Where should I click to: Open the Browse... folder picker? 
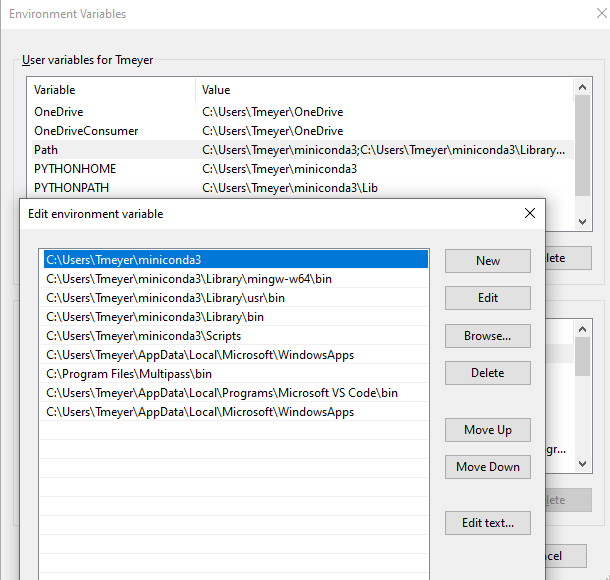pyautogui.click(x=487, y=336)
